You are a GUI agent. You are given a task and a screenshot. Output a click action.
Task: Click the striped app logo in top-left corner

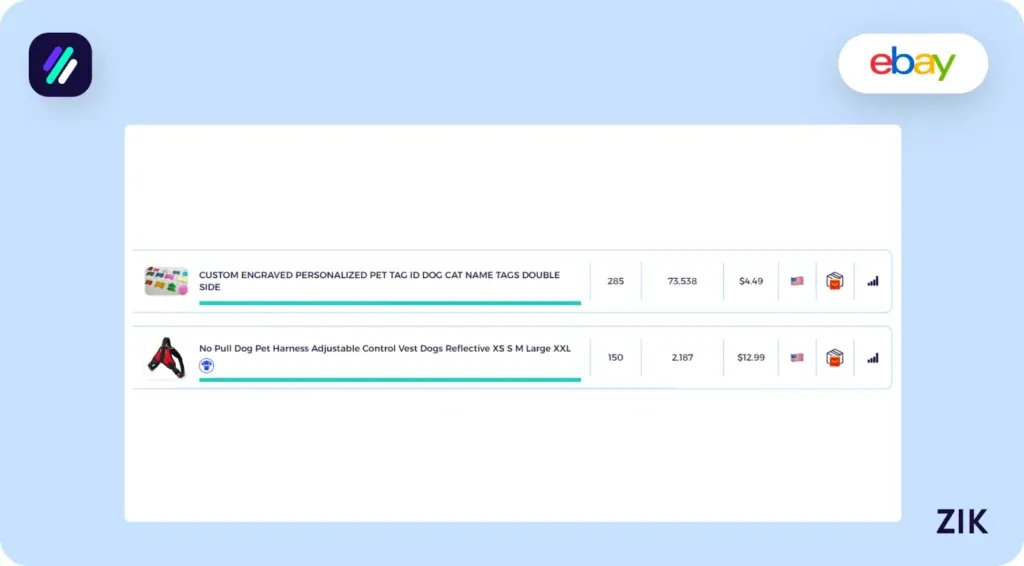pos(60,65)
